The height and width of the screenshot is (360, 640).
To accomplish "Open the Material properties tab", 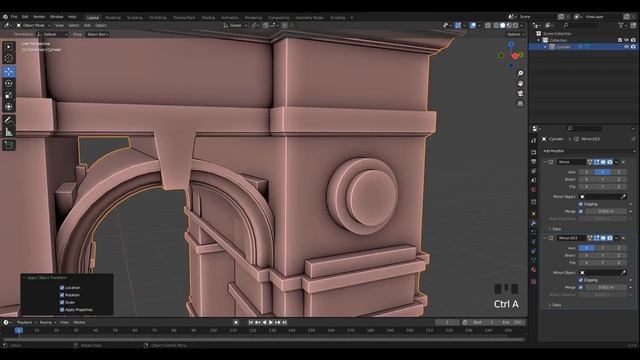I will (x=533, y=270).
